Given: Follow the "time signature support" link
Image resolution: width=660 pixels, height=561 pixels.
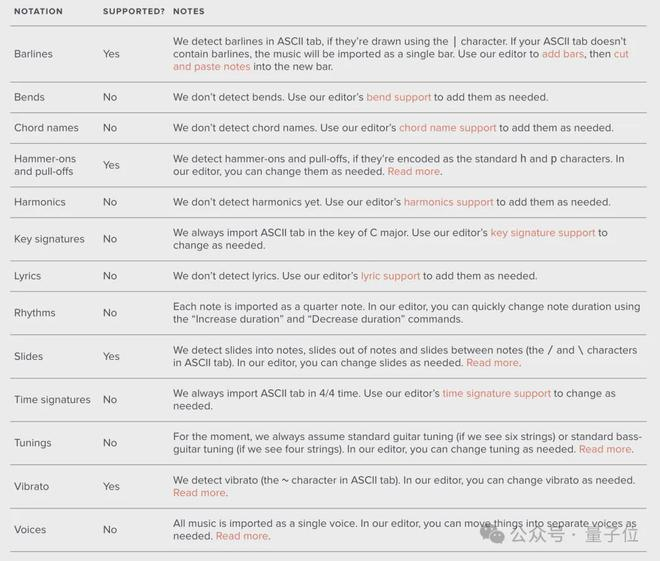Looking at the screenshot, I should [496, 394].
